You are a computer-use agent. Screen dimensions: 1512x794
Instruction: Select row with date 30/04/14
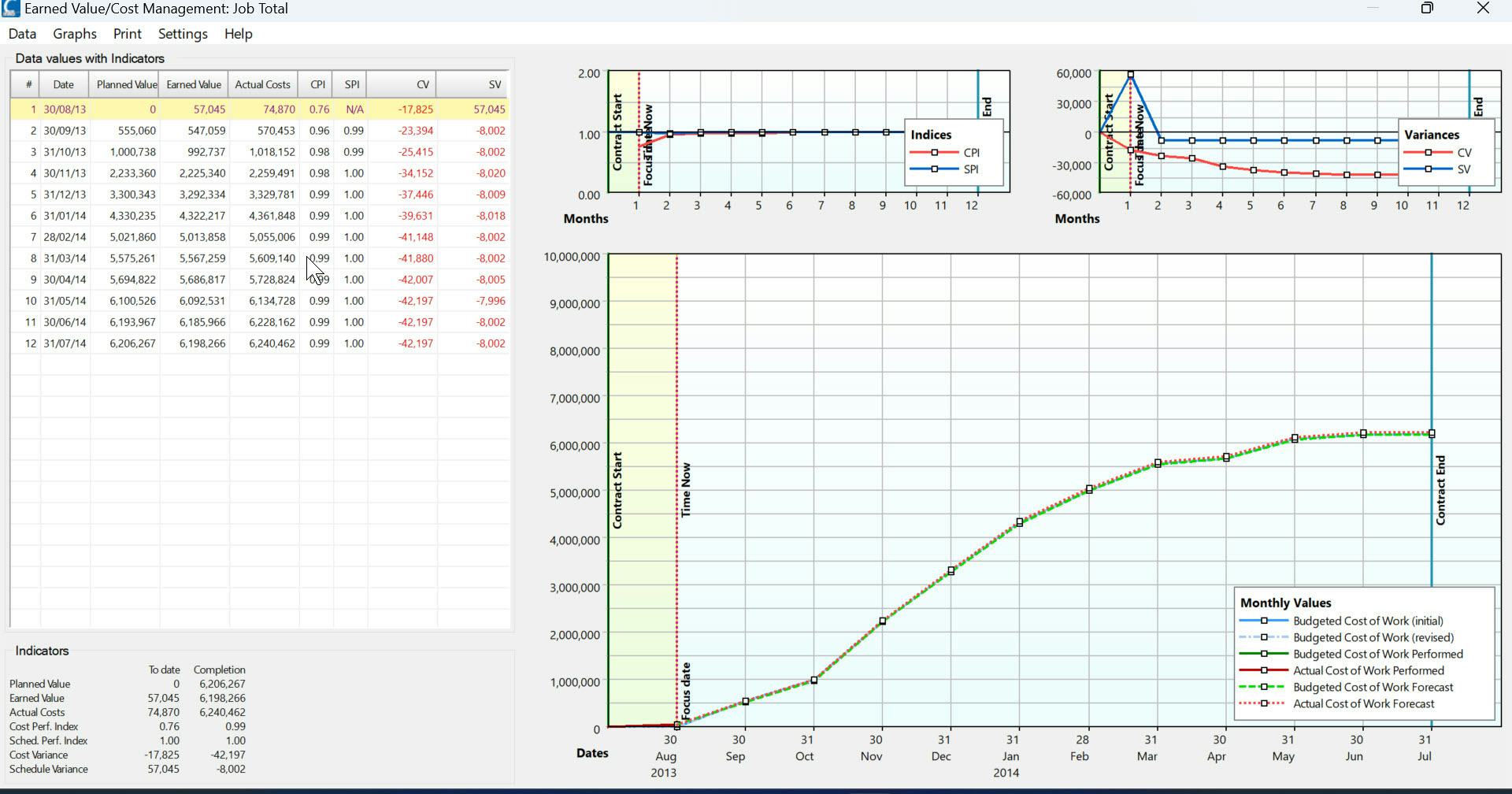[x=259, y=280]
